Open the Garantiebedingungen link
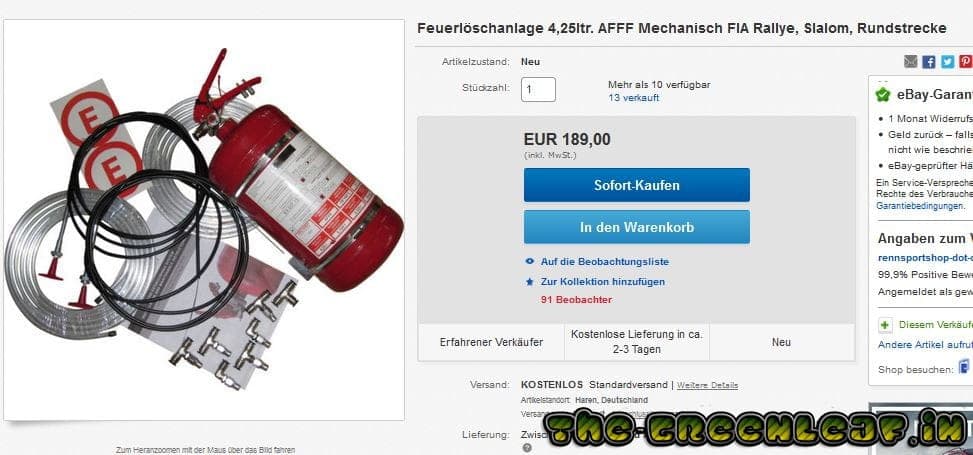The width and height of the screenshot is (973, 455). point(920,206)
